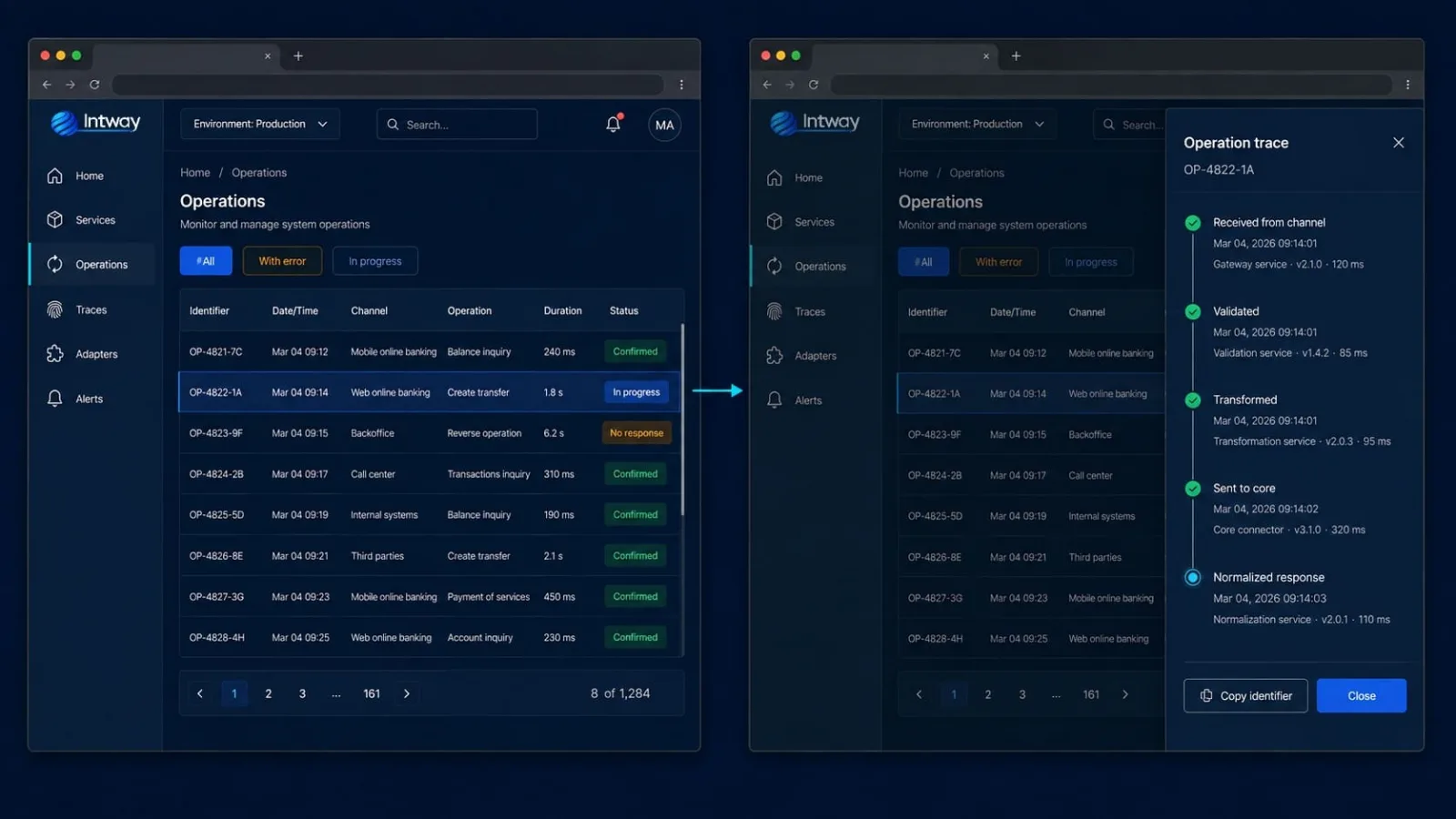Click Transformed green check step icon
1456x819 pixels.
pyautogui.click(x=1193, y=400)
